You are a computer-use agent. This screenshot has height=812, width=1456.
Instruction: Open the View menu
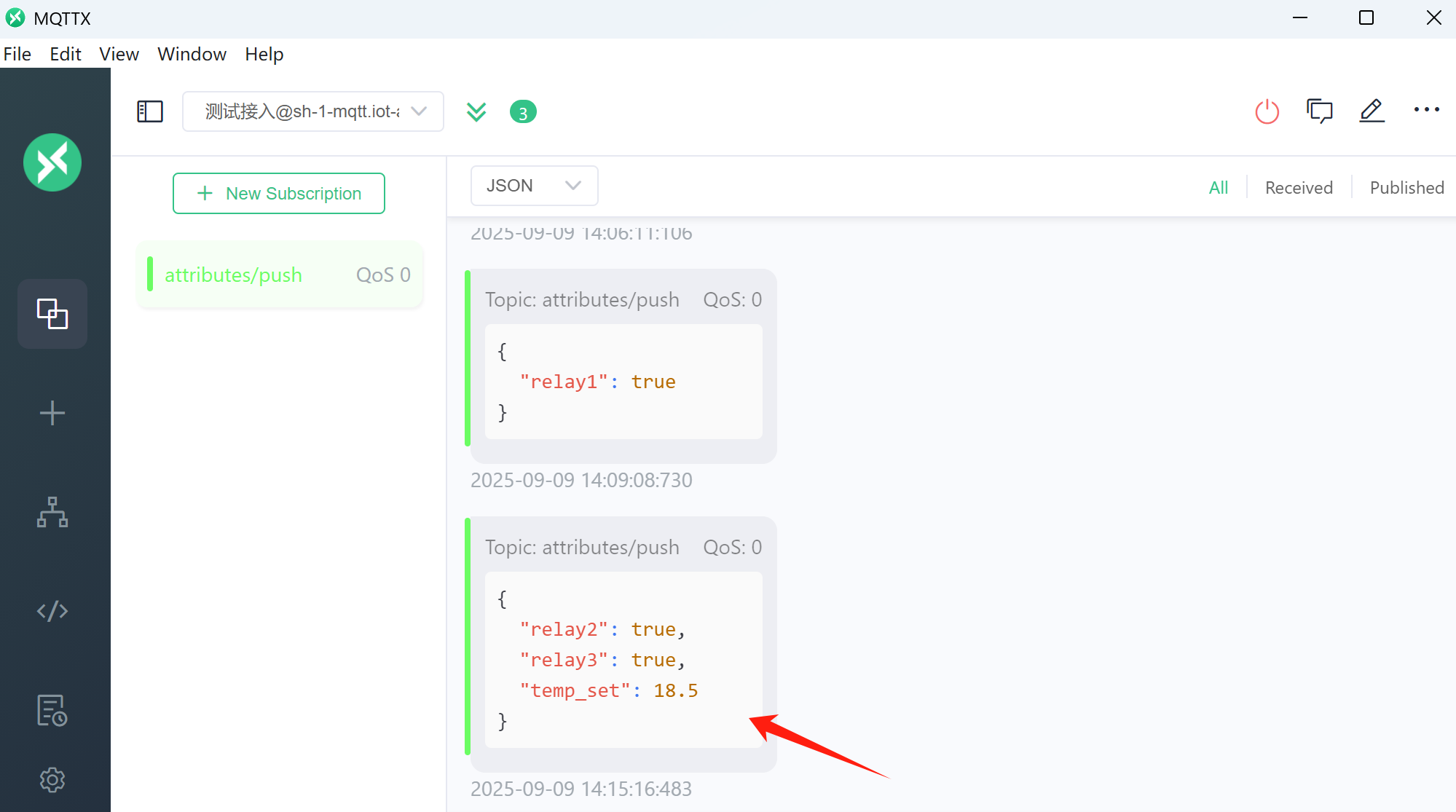[x=119, y=54]
